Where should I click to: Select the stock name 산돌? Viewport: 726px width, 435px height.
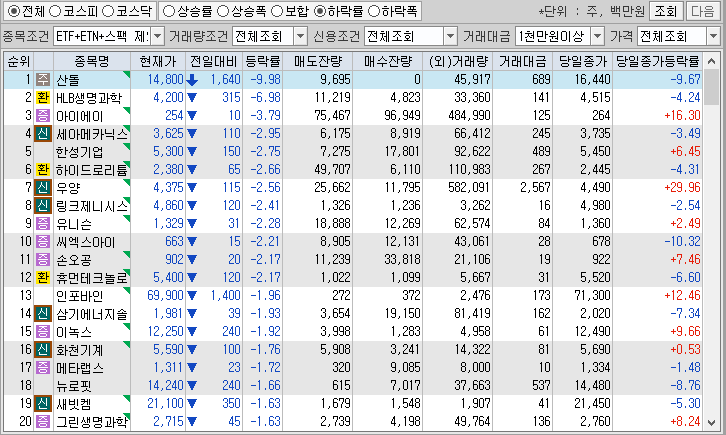(x=68, y=80)
